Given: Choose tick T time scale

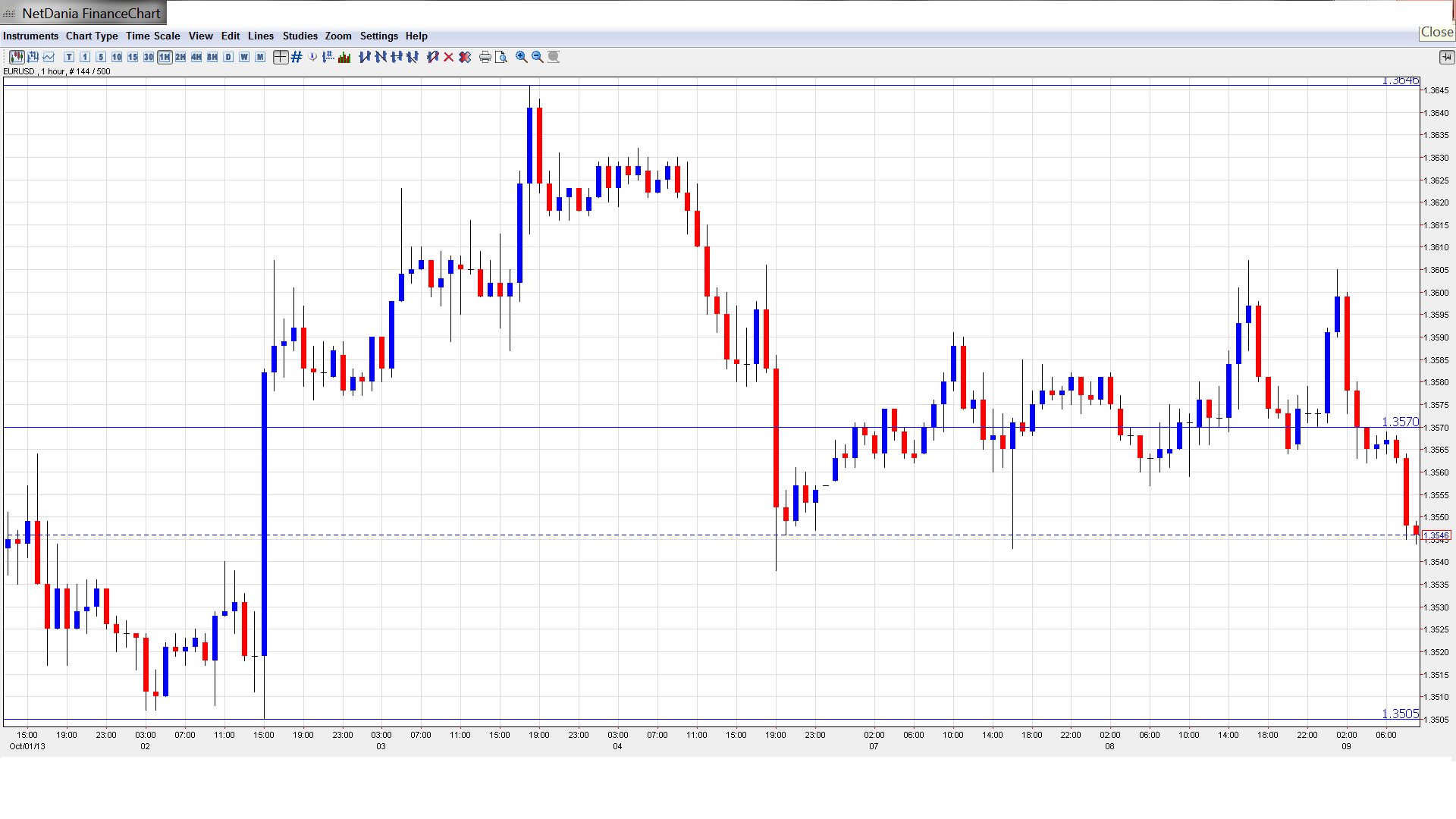Looking at the screenshot, I should pyautogui.click(x=69, y=57).
